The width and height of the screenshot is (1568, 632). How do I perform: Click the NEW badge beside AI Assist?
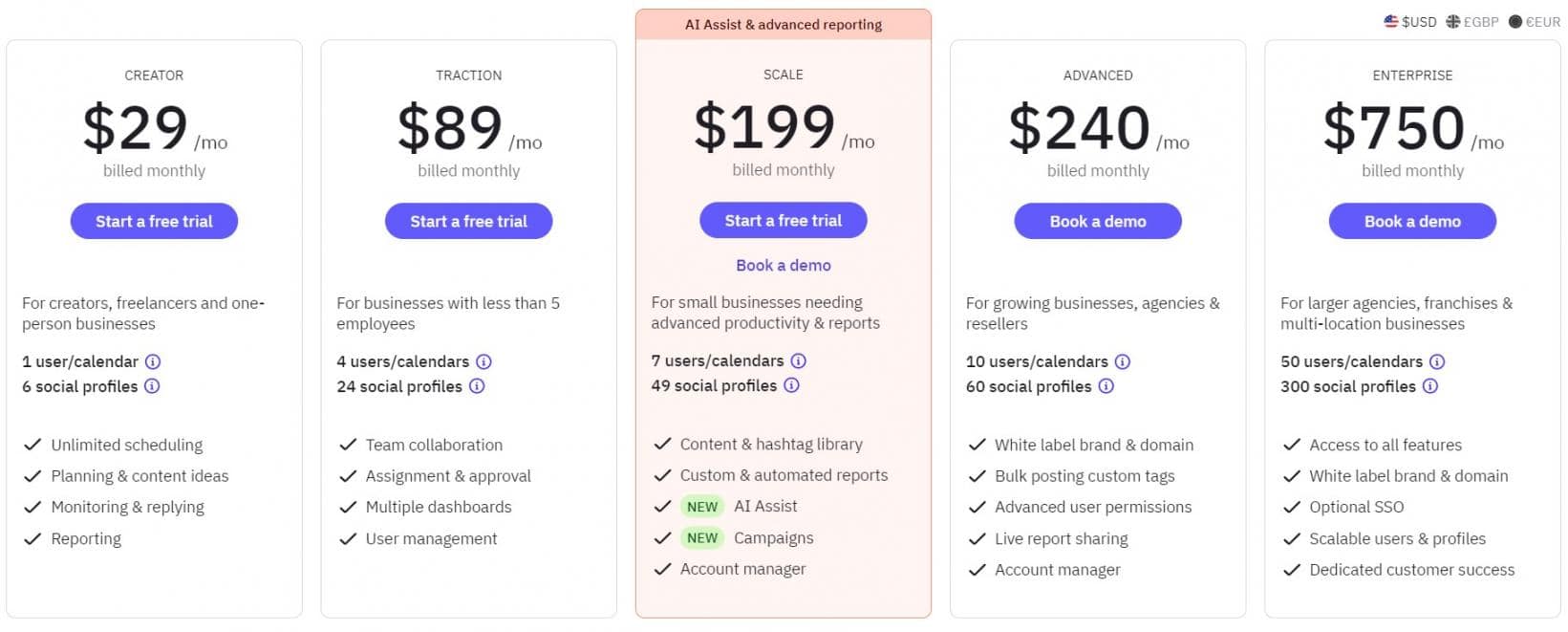[702, 507]
